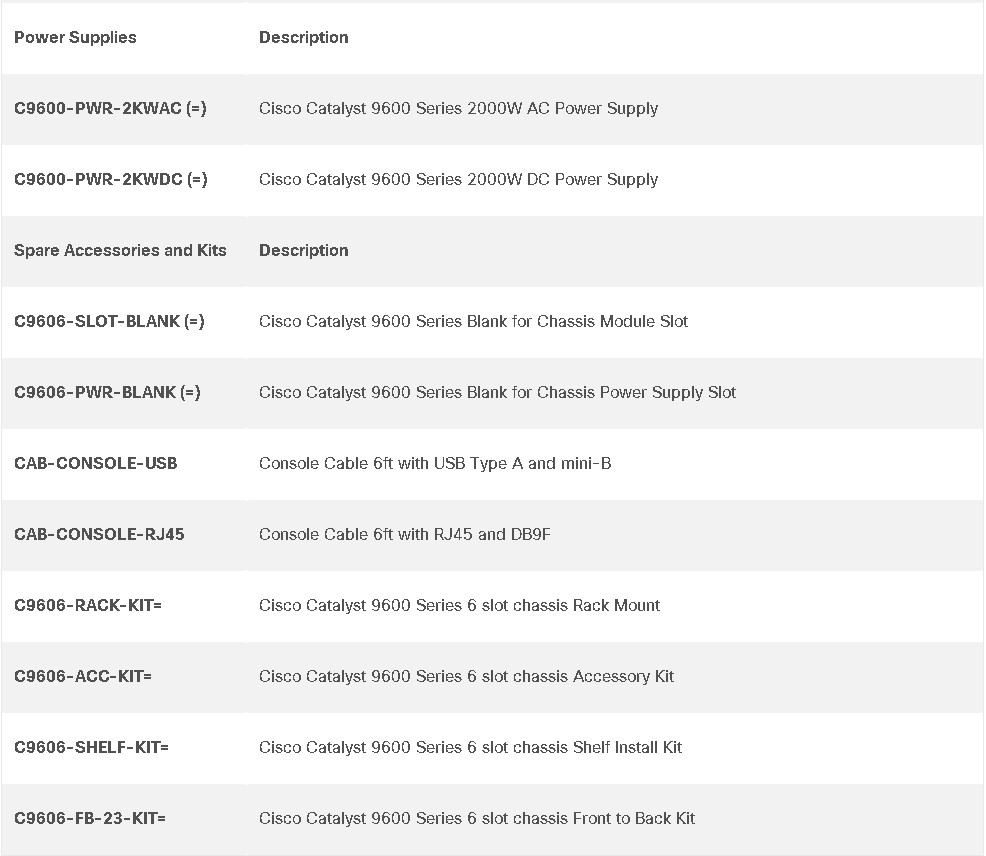Select the C9600-PWR-2KWAC (=) part number

coord(110,108)
